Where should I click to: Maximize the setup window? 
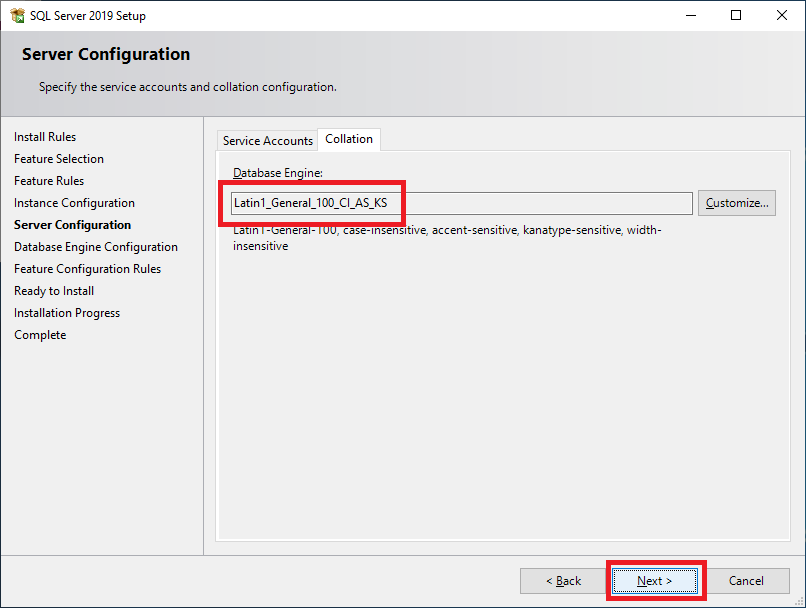coord(736,16)
